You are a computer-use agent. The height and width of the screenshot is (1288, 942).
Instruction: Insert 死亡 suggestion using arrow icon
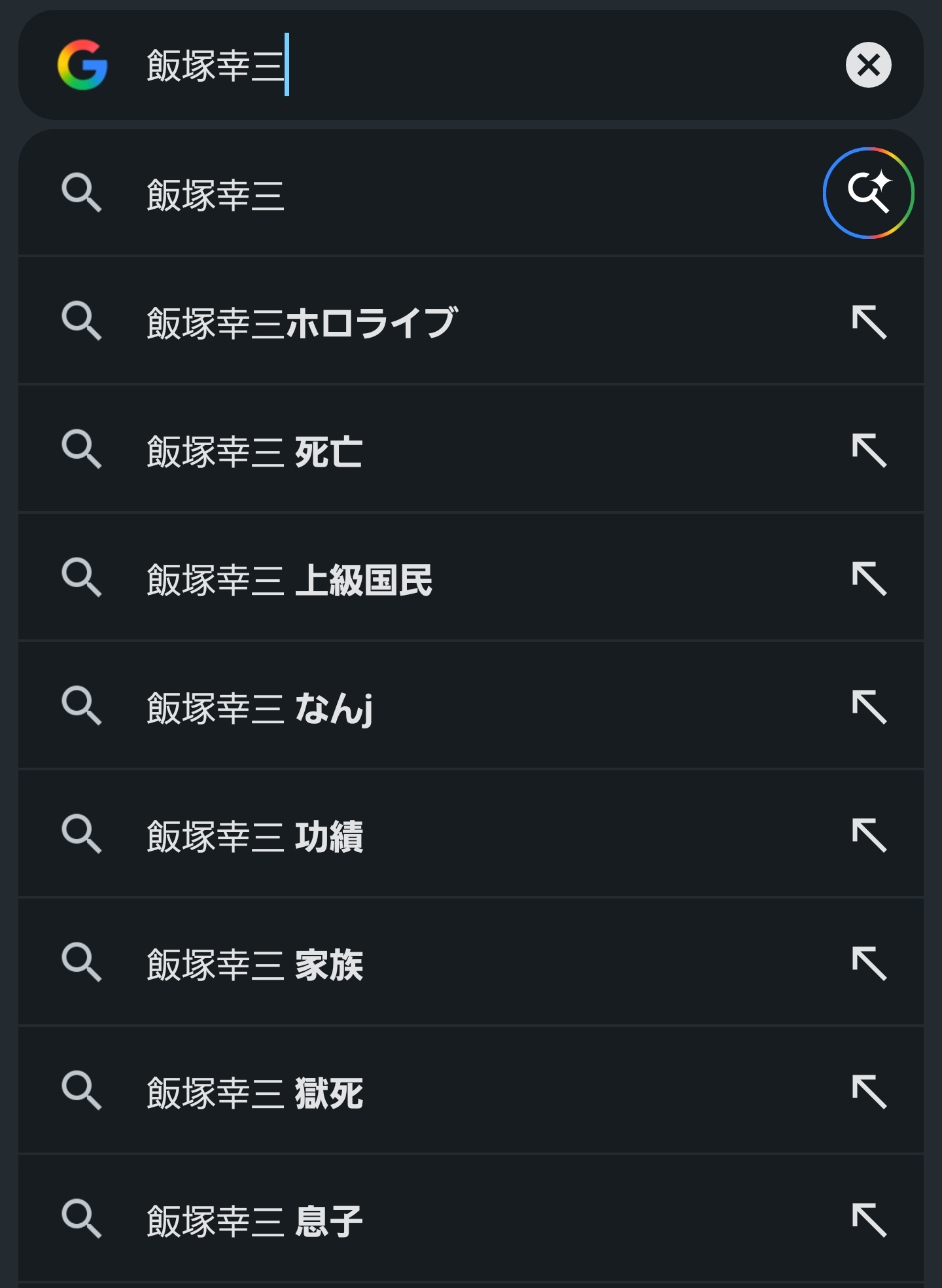point(869,450)
